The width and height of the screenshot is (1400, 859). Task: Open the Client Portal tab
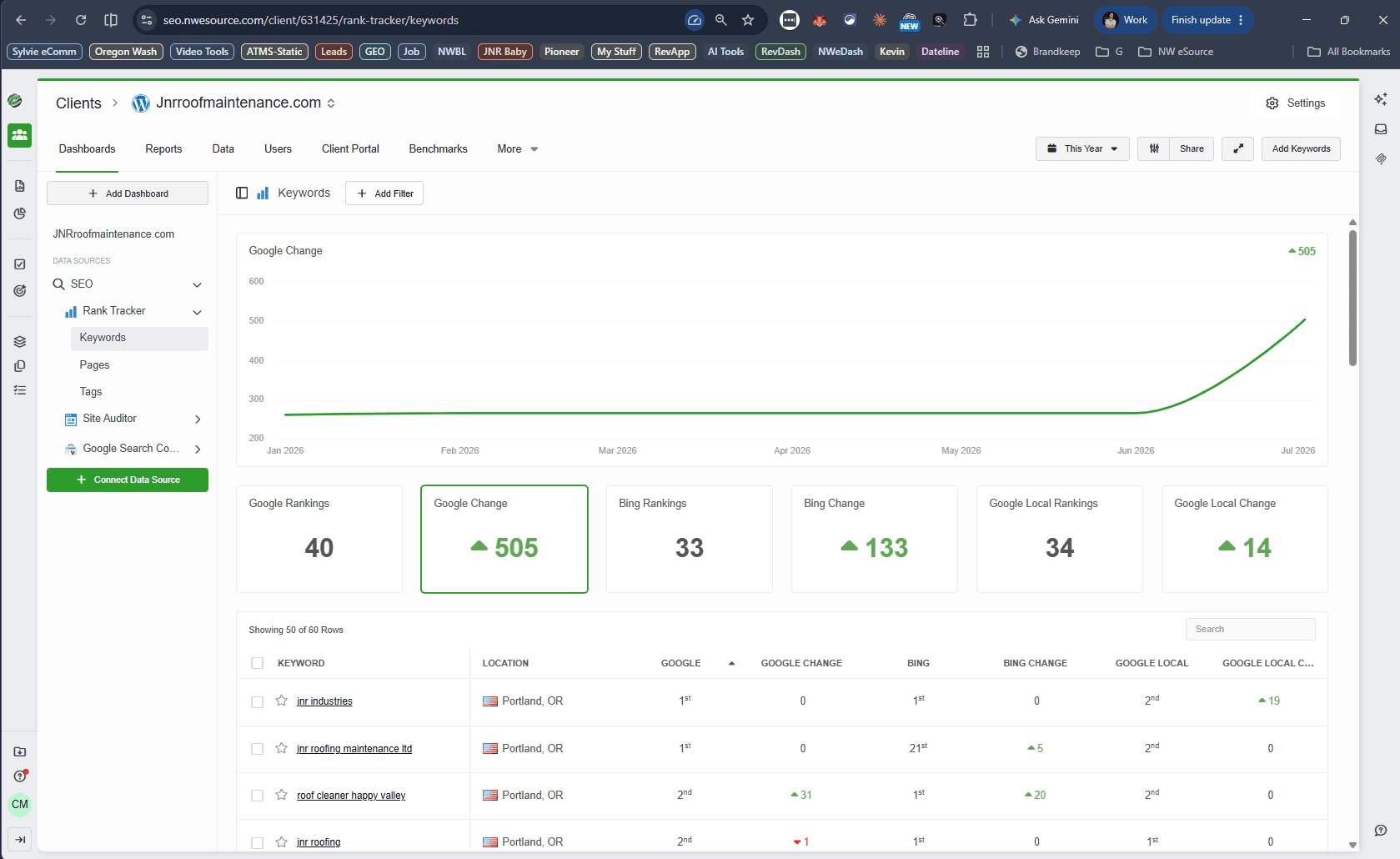(x=350, y=149)
